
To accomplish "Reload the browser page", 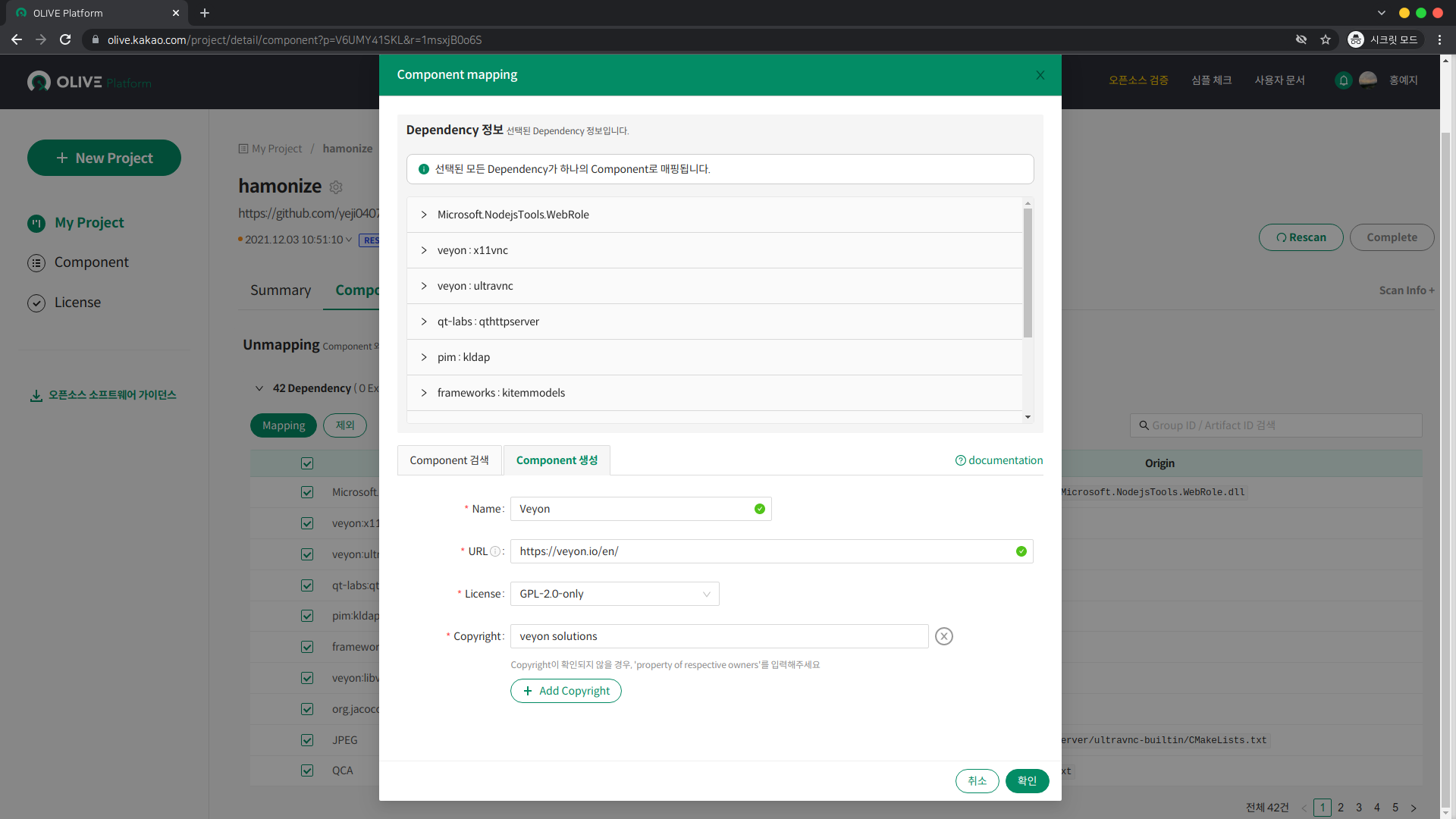I will 65,39.
